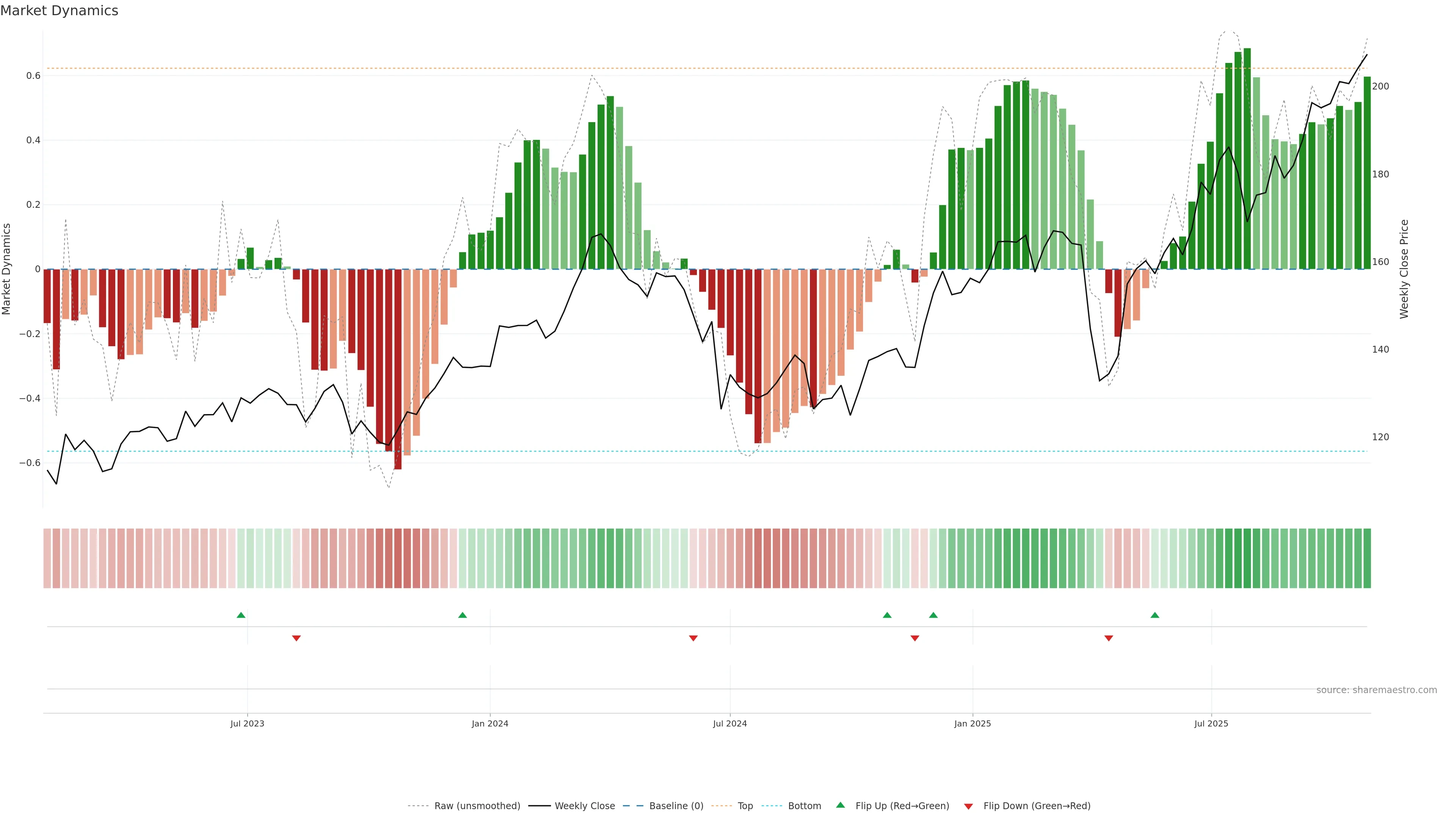Click the Market Dynamics chart title
This screenshot has height=819, width=1456.
pos(60,11)
